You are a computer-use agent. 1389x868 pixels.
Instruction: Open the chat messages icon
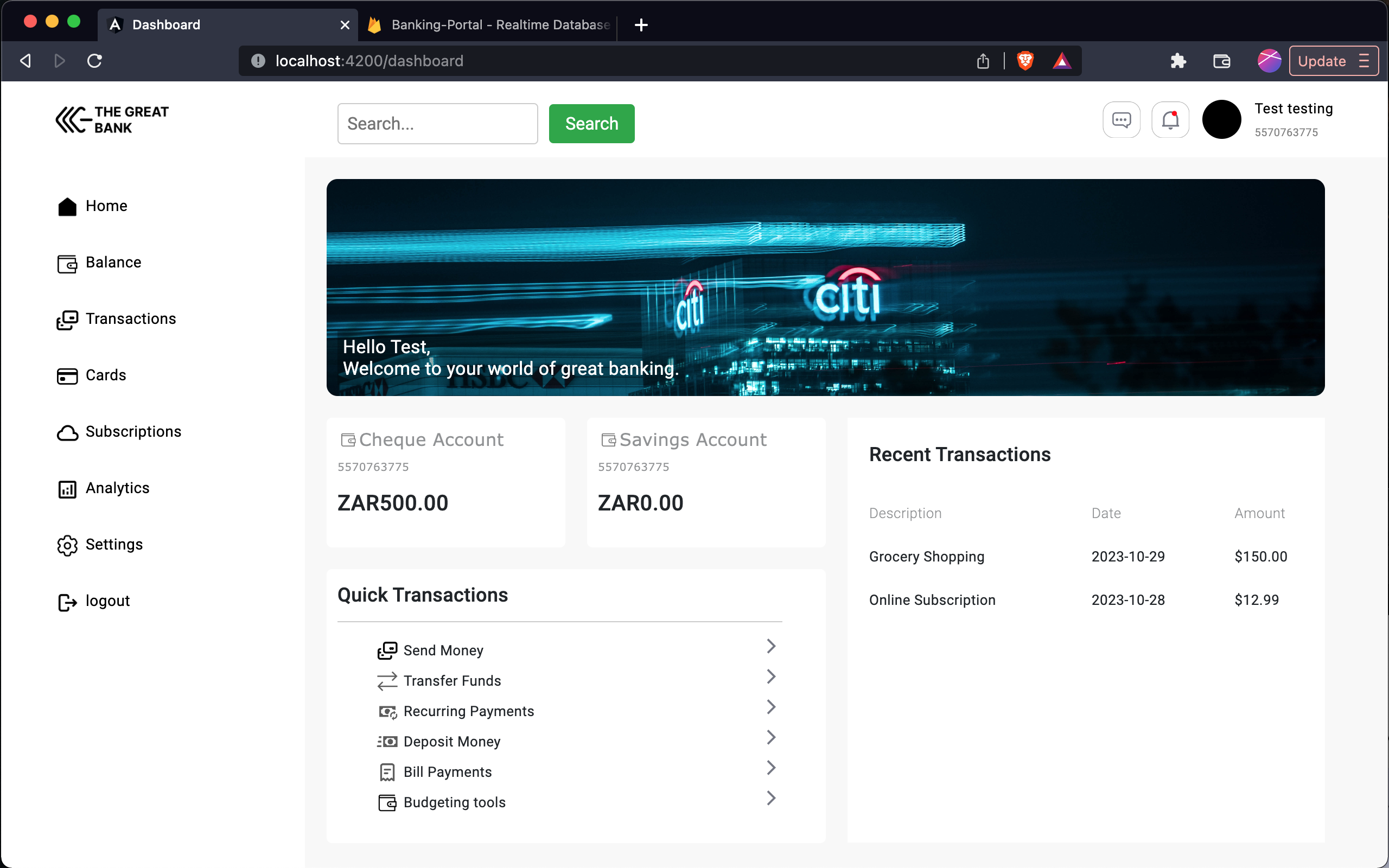(1122, 119)
